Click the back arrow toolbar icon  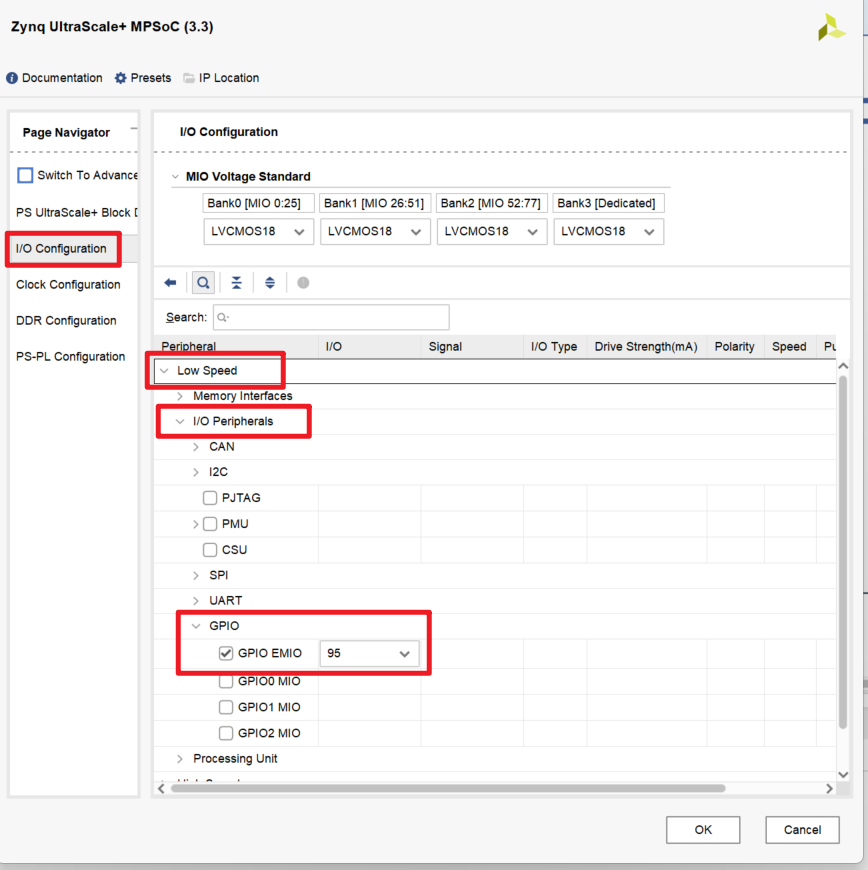(170, 283)
